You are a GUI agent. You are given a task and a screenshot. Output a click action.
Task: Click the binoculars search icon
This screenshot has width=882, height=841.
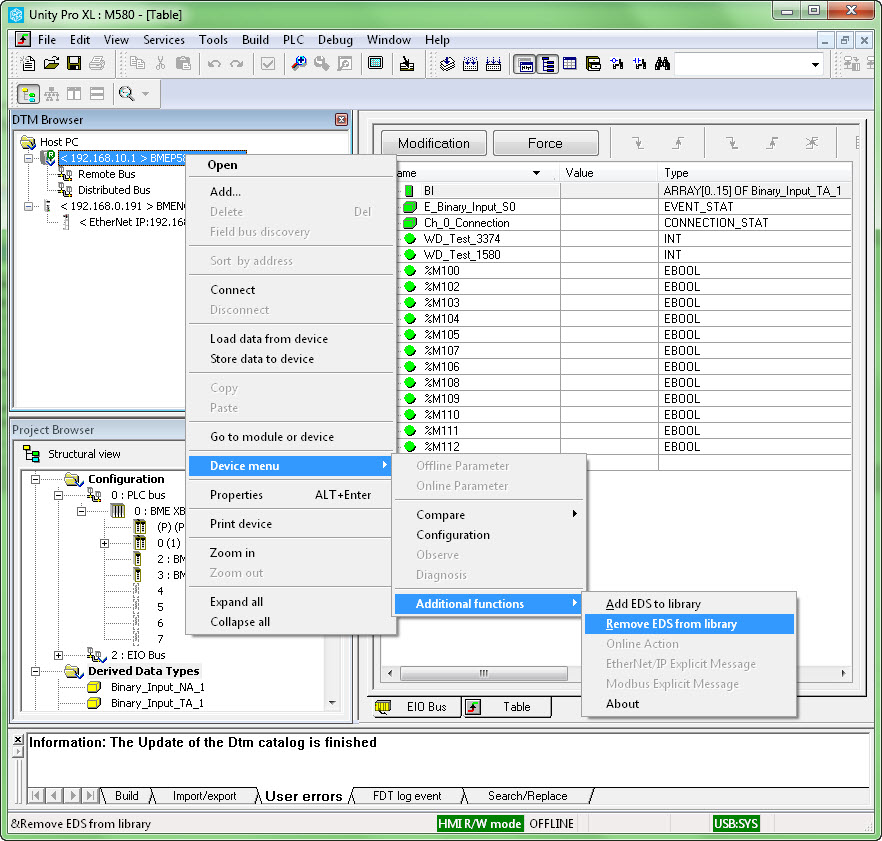[x=662, y=64]
